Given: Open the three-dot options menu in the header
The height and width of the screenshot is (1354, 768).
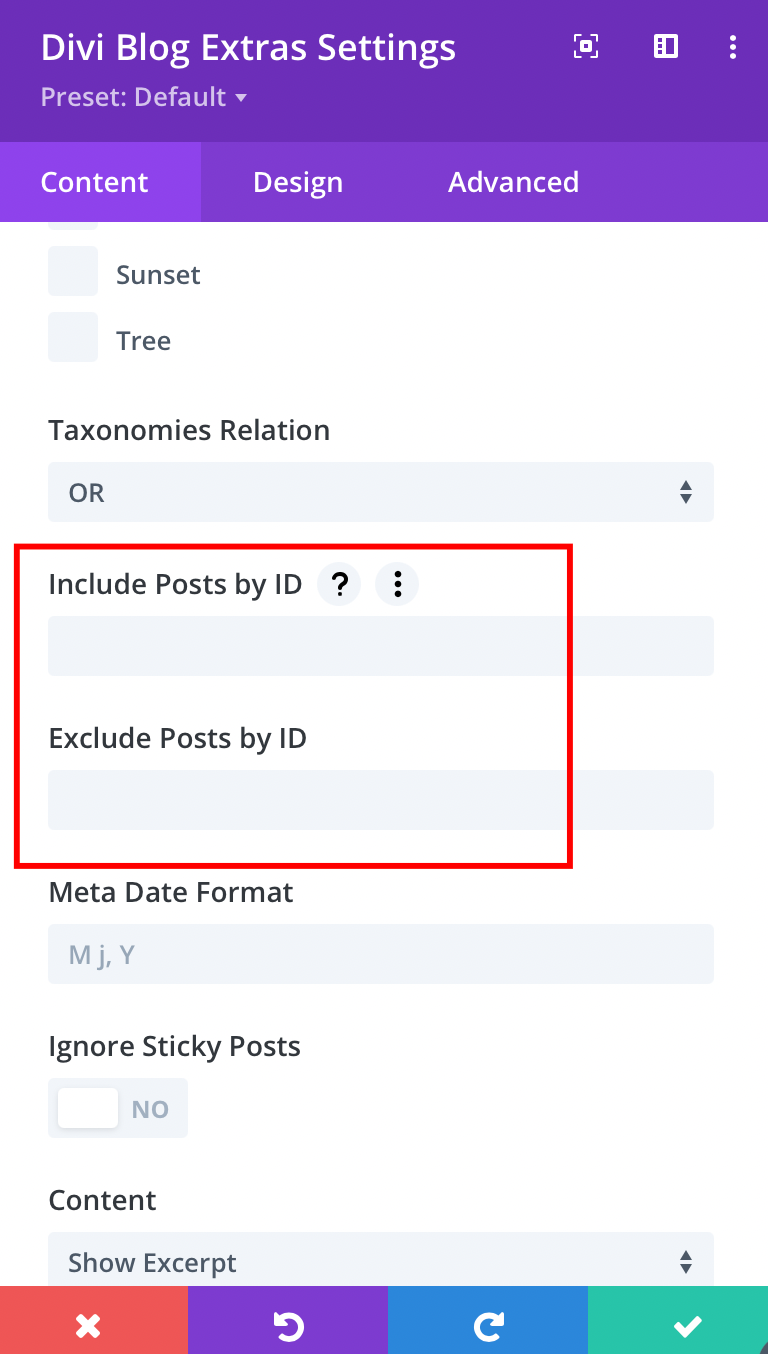Looking at the screenshot, I should [733, 47].
